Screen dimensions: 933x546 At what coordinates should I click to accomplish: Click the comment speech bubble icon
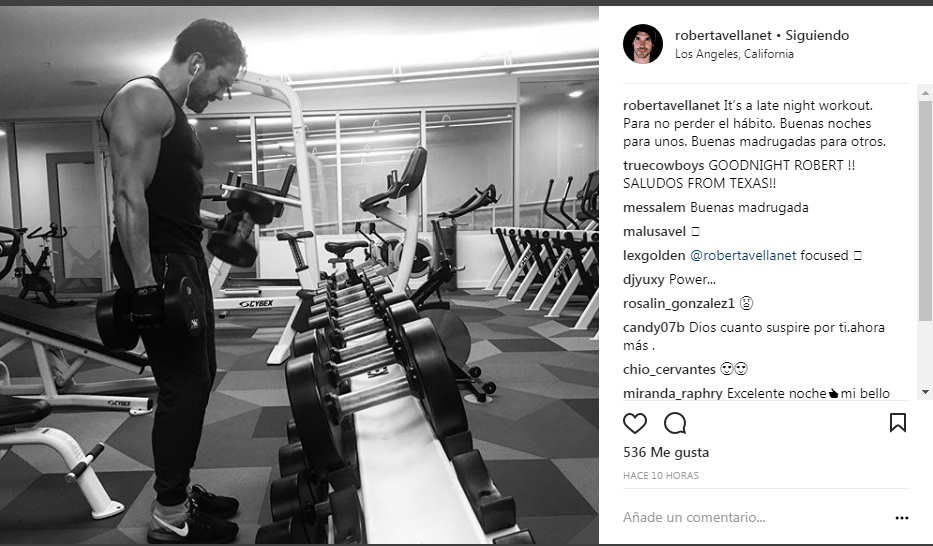675,423
